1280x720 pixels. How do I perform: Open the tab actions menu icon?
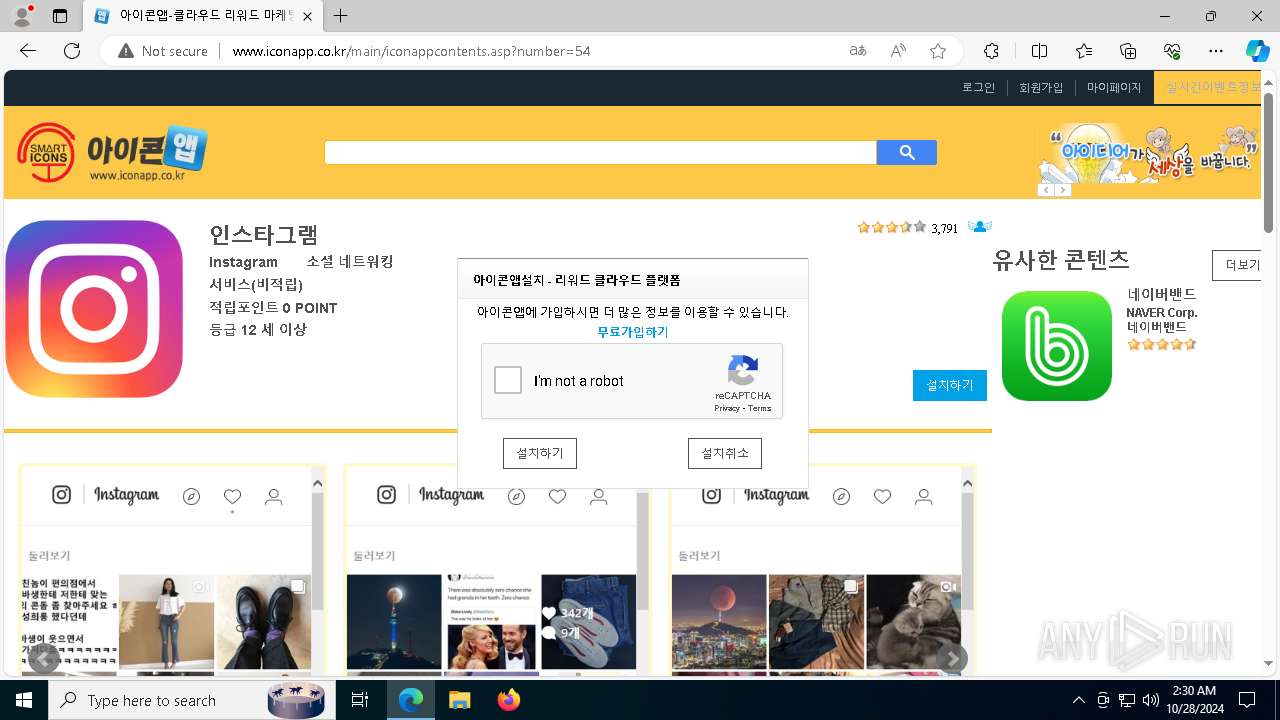[x=60, y=16]
